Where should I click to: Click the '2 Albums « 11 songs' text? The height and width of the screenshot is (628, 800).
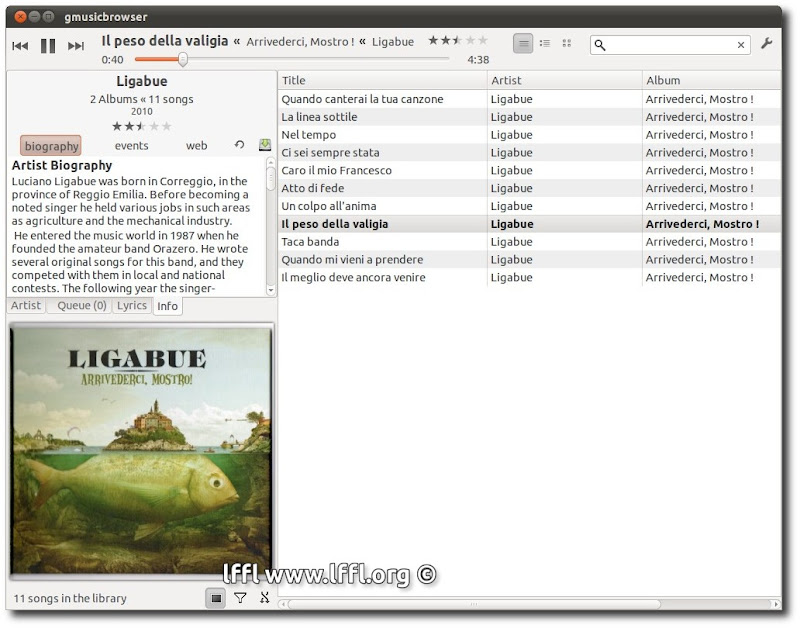click(x=141, y=99)
